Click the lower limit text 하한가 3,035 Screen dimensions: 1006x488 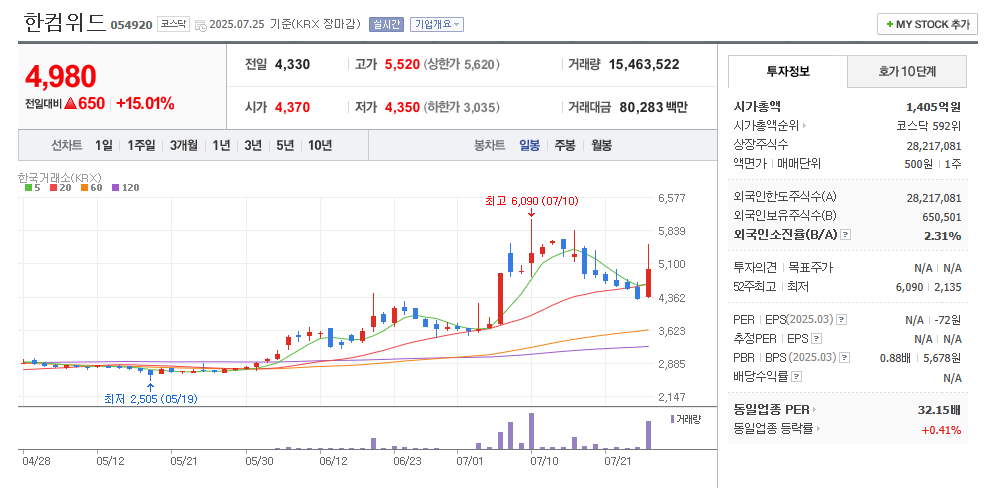(462, 107)
